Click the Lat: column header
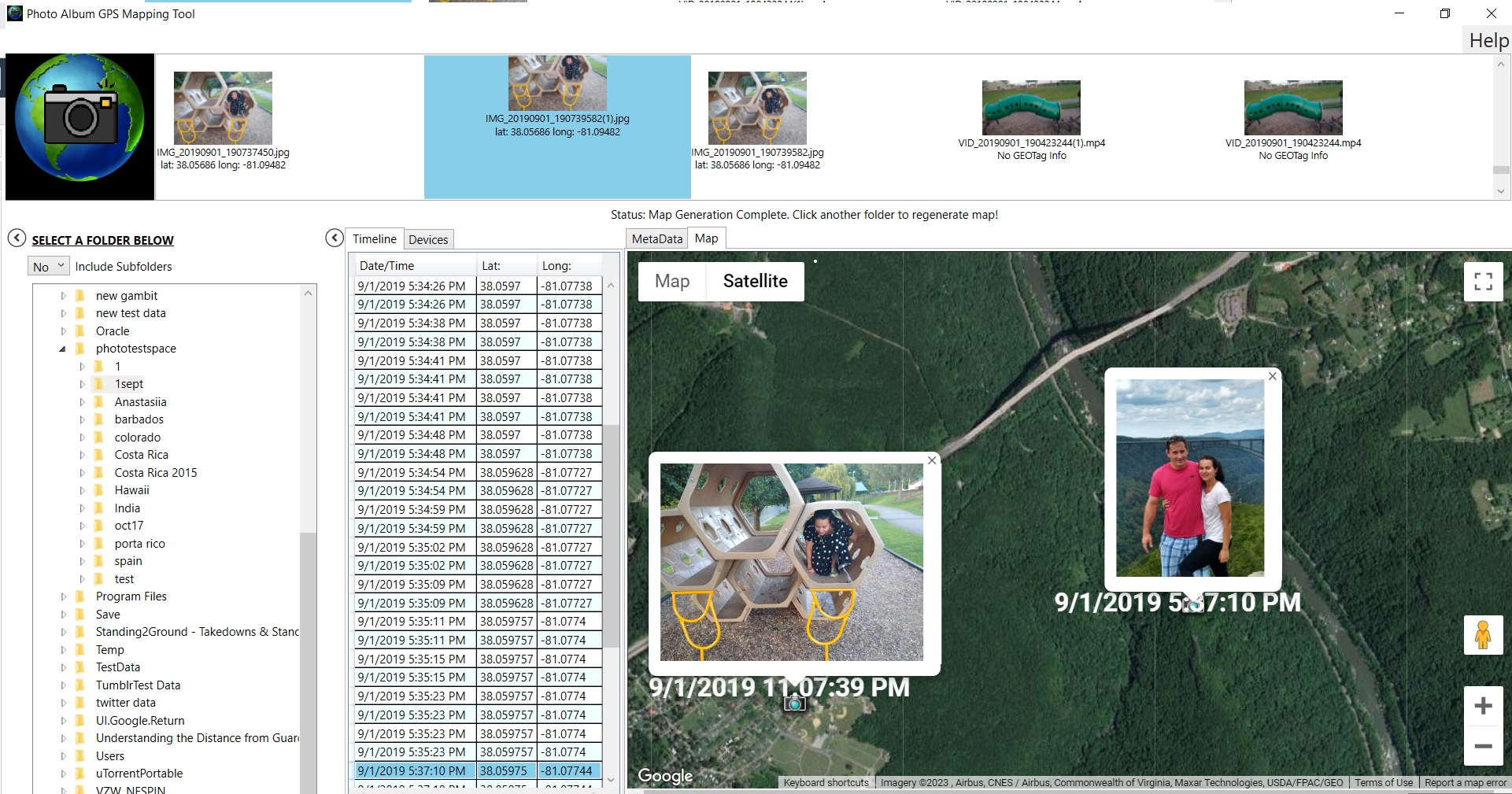 [507, 266]
